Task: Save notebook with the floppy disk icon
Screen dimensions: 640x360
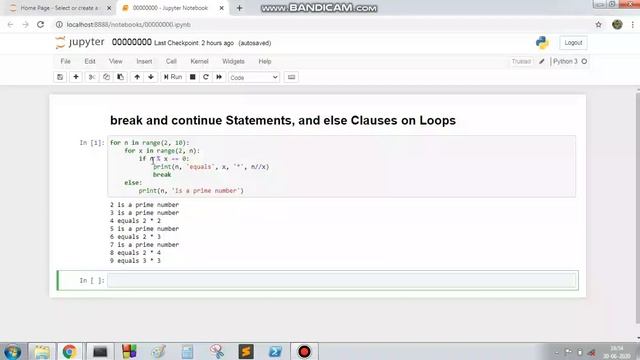Action: click(x=60, y=77)
